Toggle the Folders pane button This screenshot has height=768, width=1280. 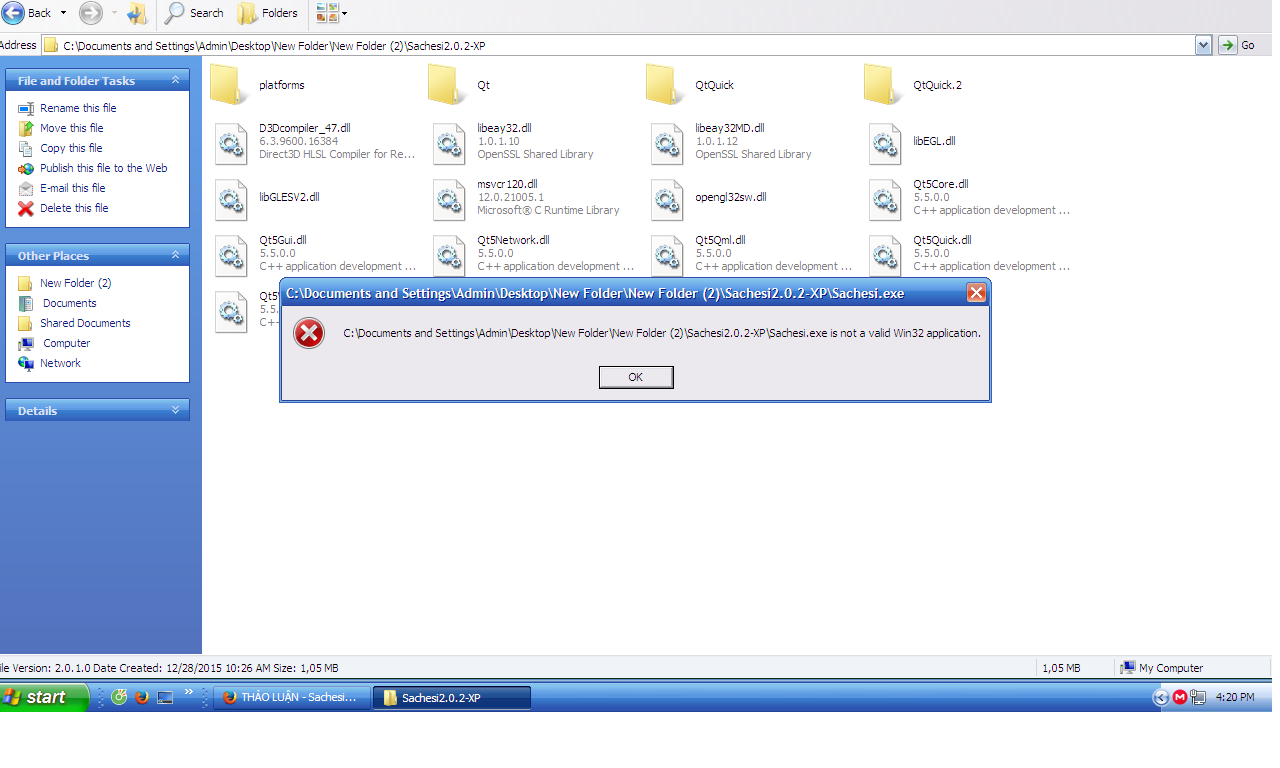267,13
